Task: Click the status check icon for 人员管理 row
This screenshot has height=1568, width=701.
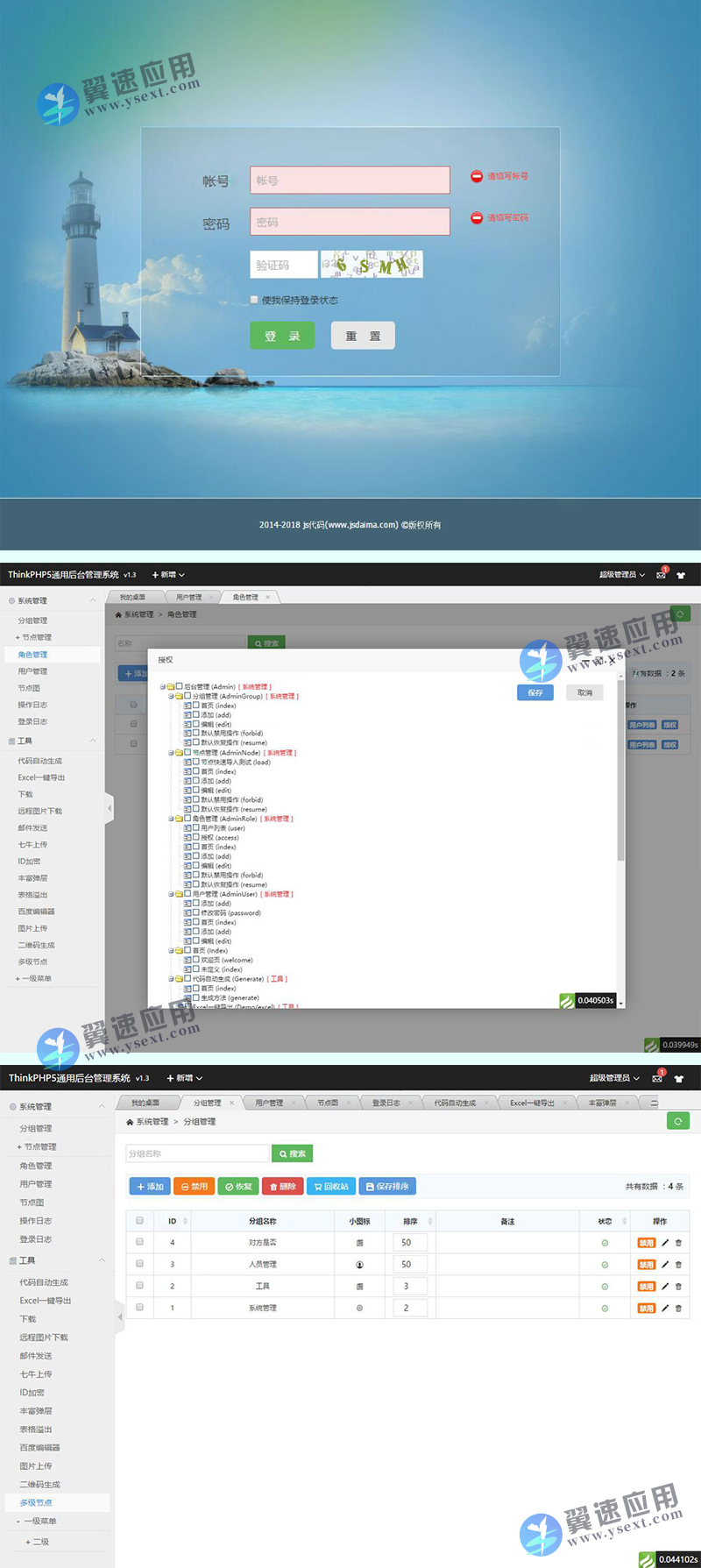Action: [605, 1265]
